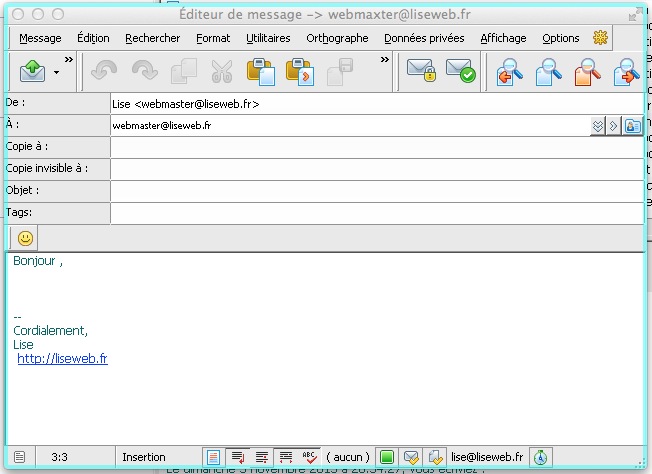Open the dropdown arrow beside the send button
This screenshot has width=652, height=474.
point(56,72)
